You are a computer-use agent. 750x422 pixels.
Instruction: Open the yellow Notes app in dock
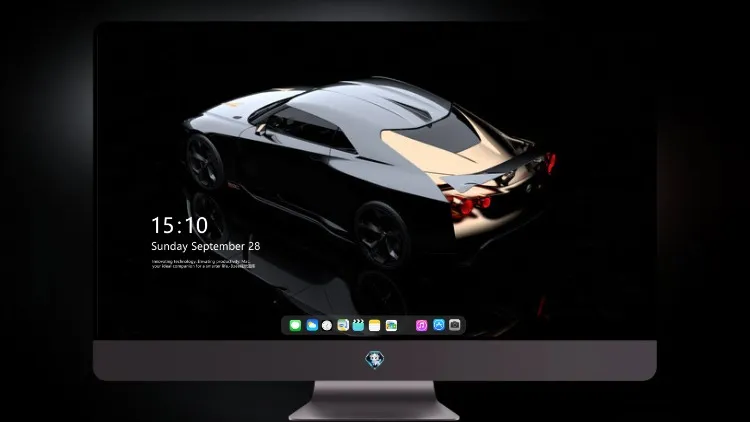point(375,325)
